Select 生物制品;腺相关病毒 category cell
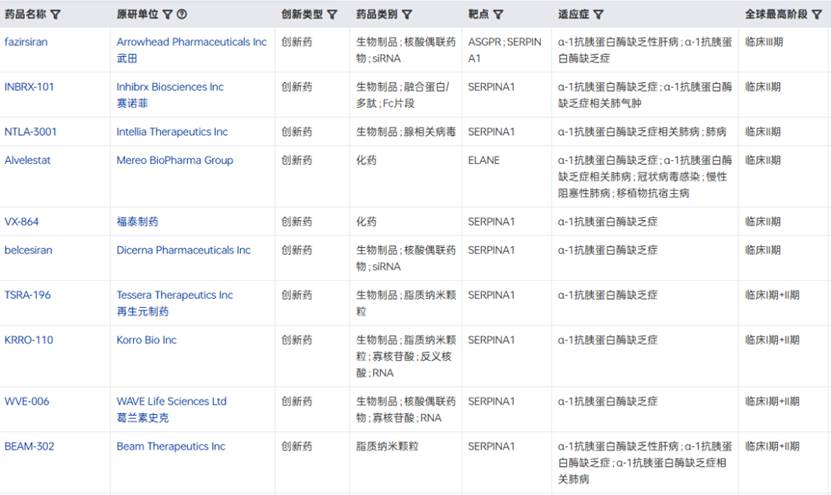 click(x=406, y=132)
